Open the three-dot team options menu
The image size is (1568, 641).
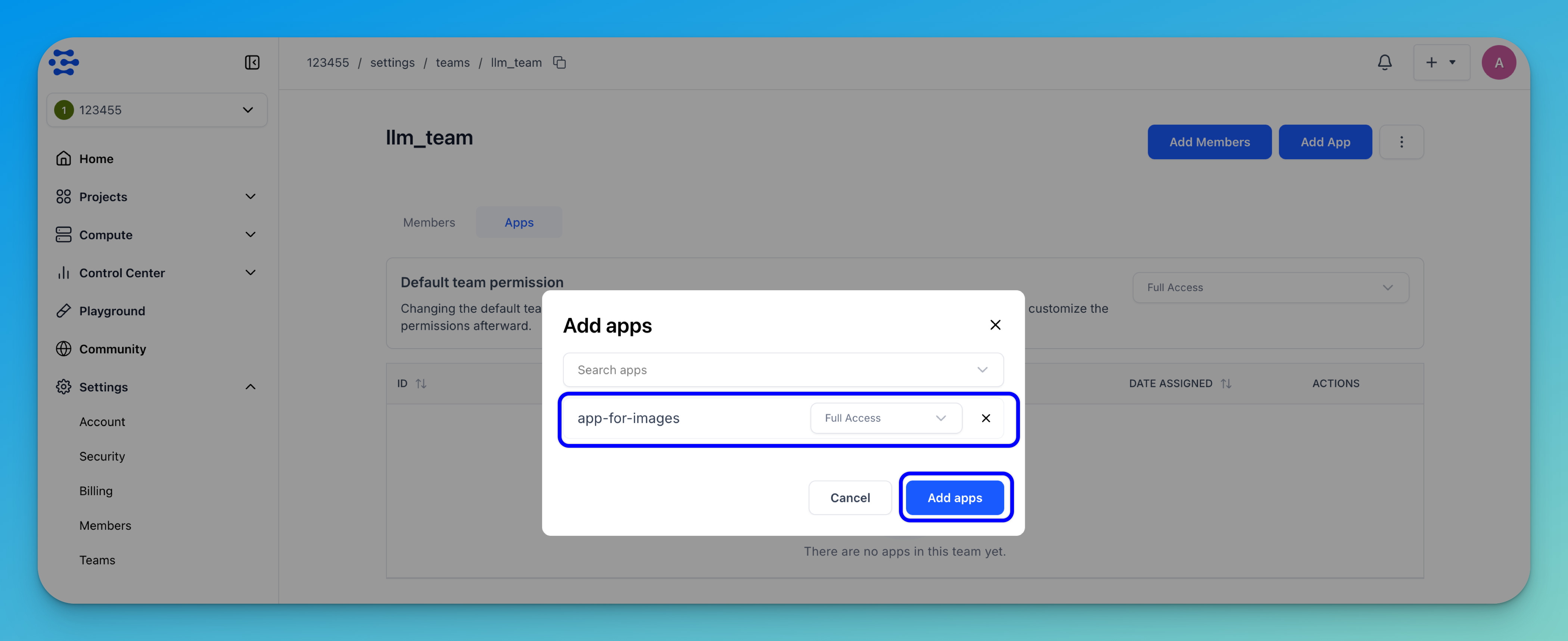tap(1401, 142)
